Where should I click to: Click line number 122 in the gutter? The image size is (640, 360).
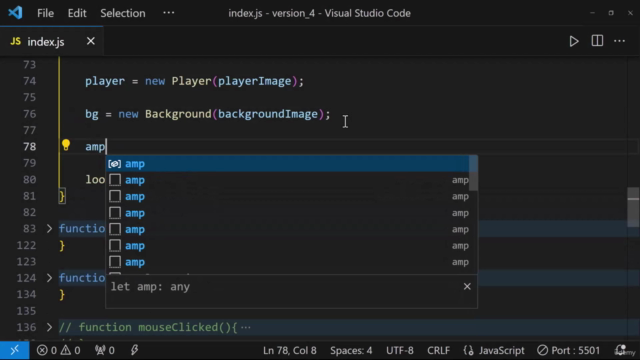point(26,245)
